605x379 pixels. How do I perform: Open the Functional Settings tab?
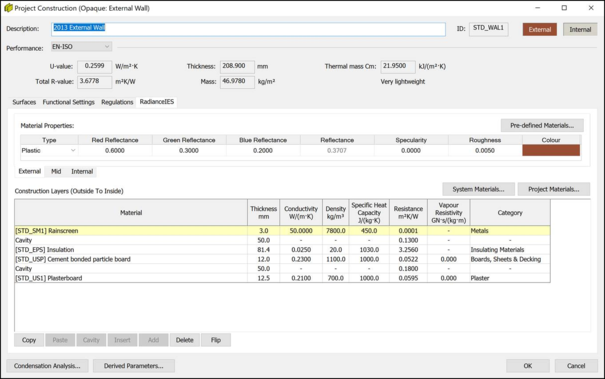click(68, 102)
